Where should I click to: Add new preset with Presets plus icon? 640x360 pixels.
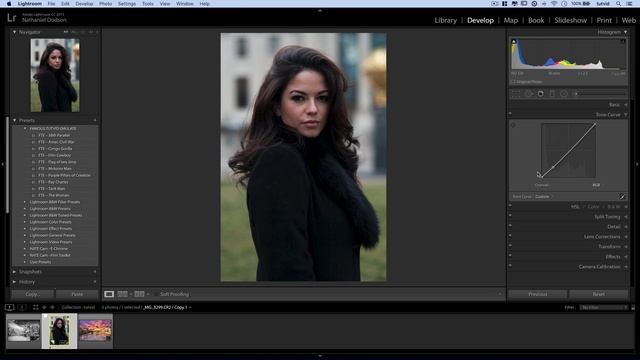click(x=95, y=120)
